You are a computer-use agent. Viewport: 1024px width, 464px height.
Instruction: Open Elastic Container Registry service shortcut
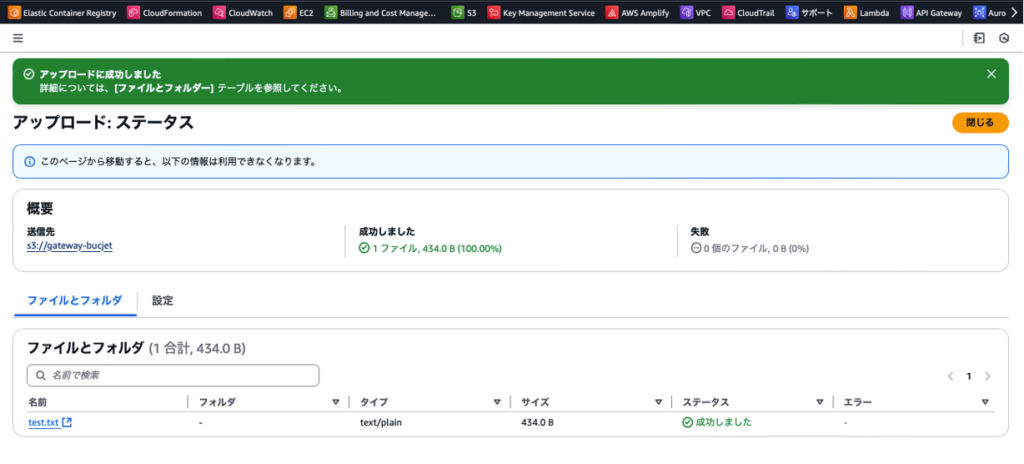[x=63, y=12]
